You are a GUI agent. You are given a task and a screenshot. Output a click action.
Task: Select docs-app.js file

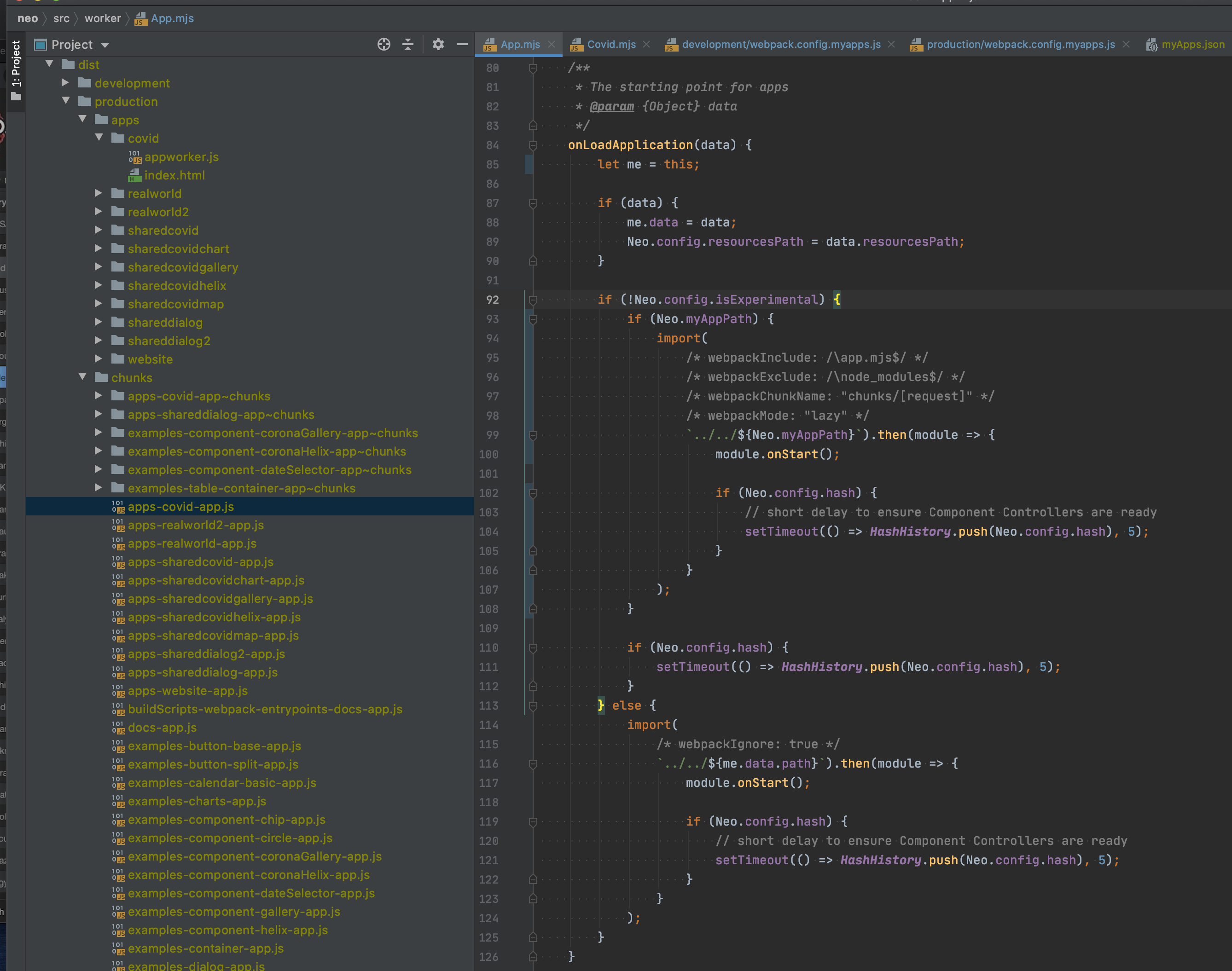[162, 727]
